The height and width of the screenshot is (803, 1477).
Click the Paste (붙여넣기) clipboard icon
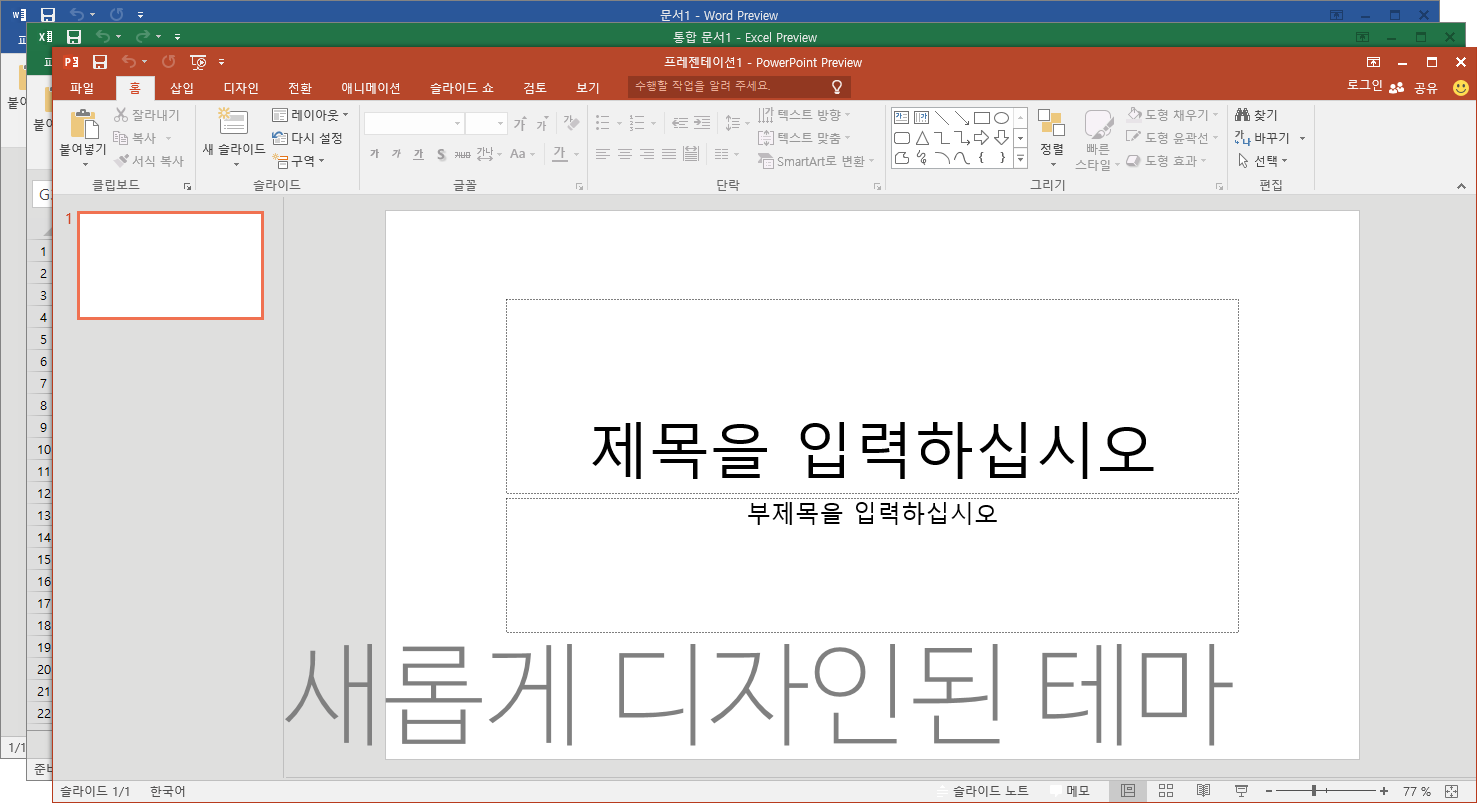(84, 124)
